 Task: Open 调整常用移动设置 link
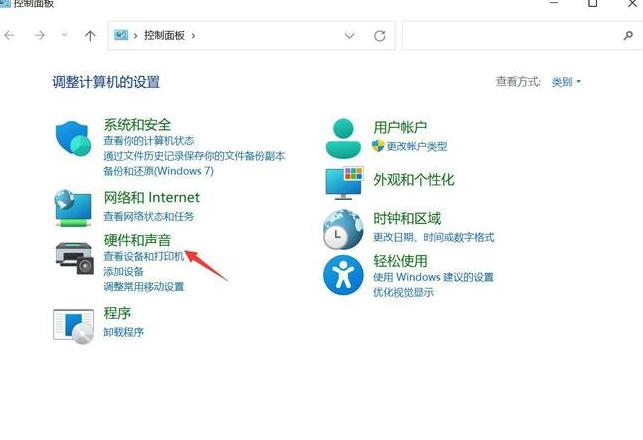(x=144, y=287)
